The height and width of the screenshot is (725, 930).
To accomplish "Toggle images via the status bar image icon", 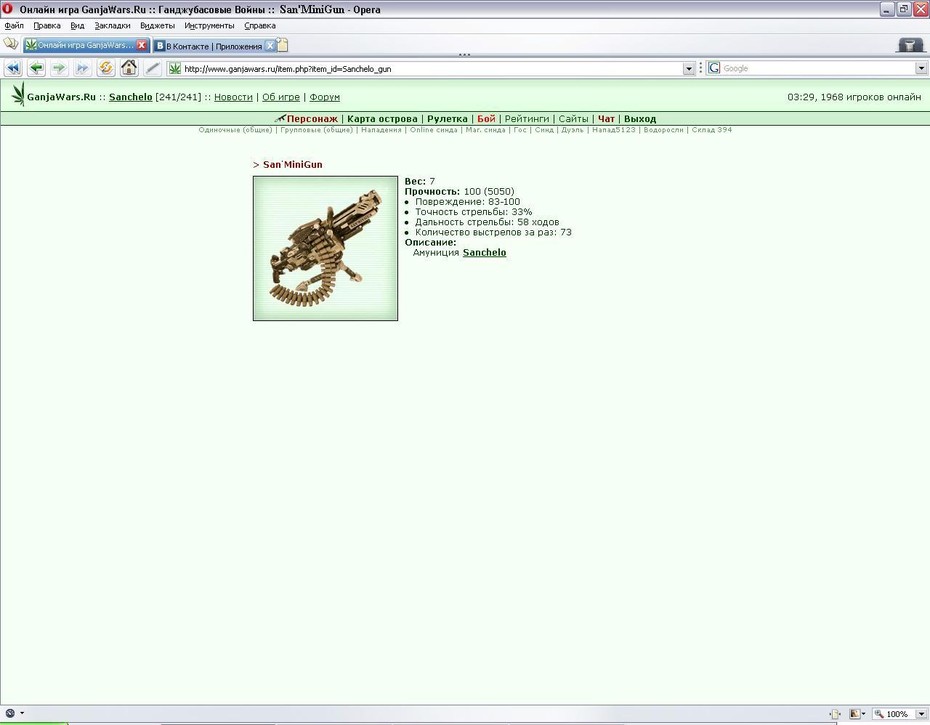I will click(x=855, y=714).
